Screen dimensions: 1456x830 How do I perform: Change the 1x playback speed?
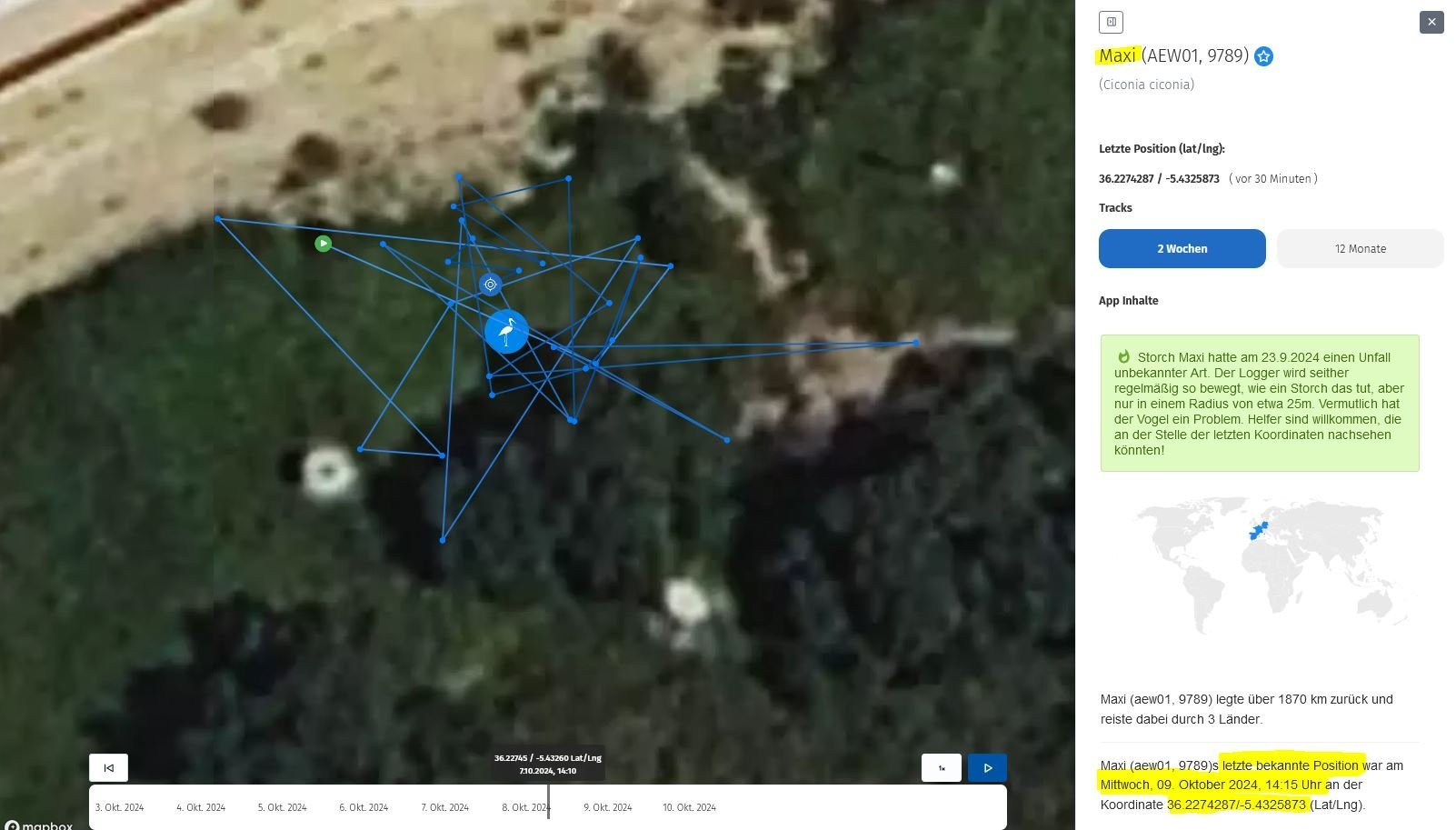(941, 767)
